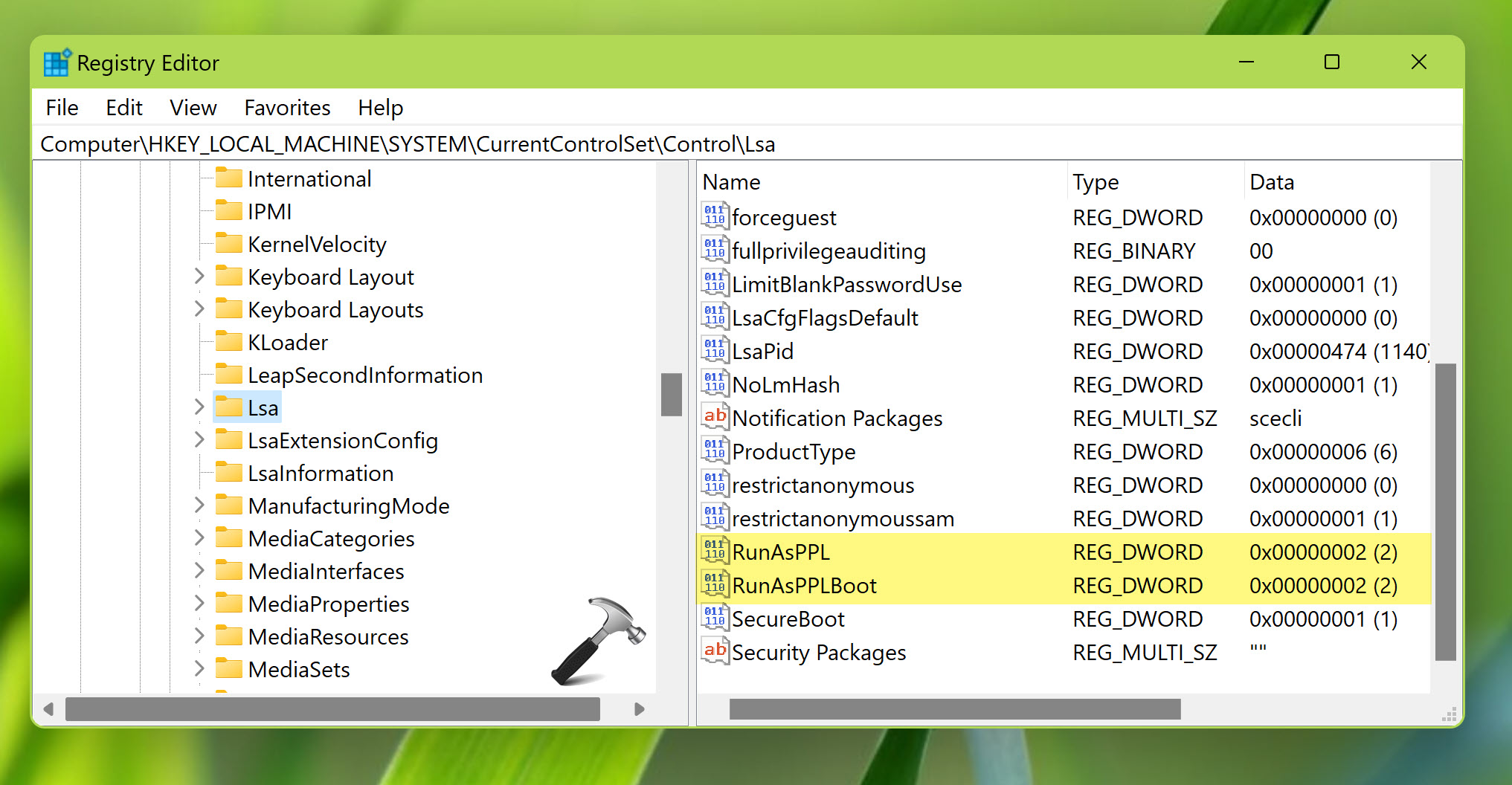The image size is (1512, 785).
Task: Select the RunAsPPLBoot value entry
Action: (804, 586)
